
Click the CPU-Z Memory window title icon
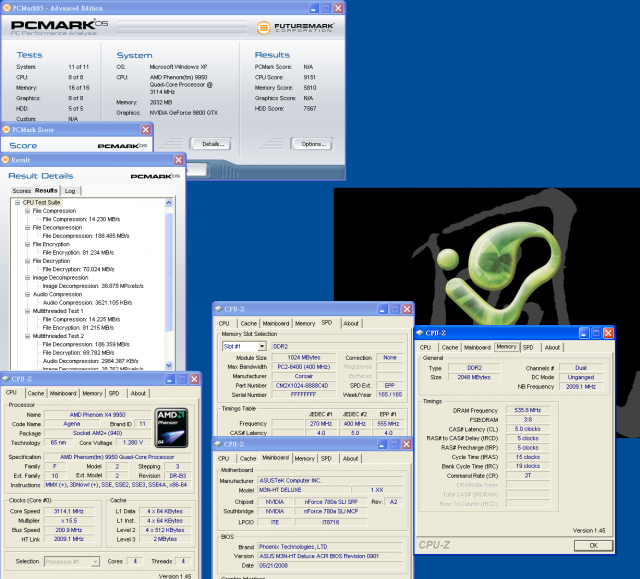420,333
